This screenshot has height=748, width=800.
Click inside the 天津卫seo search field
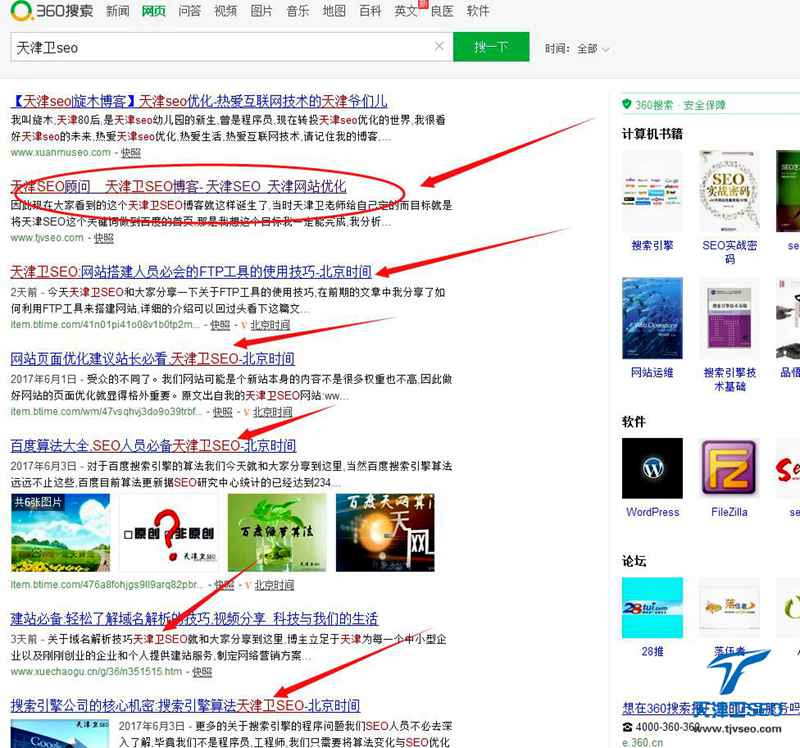point(200,47)
